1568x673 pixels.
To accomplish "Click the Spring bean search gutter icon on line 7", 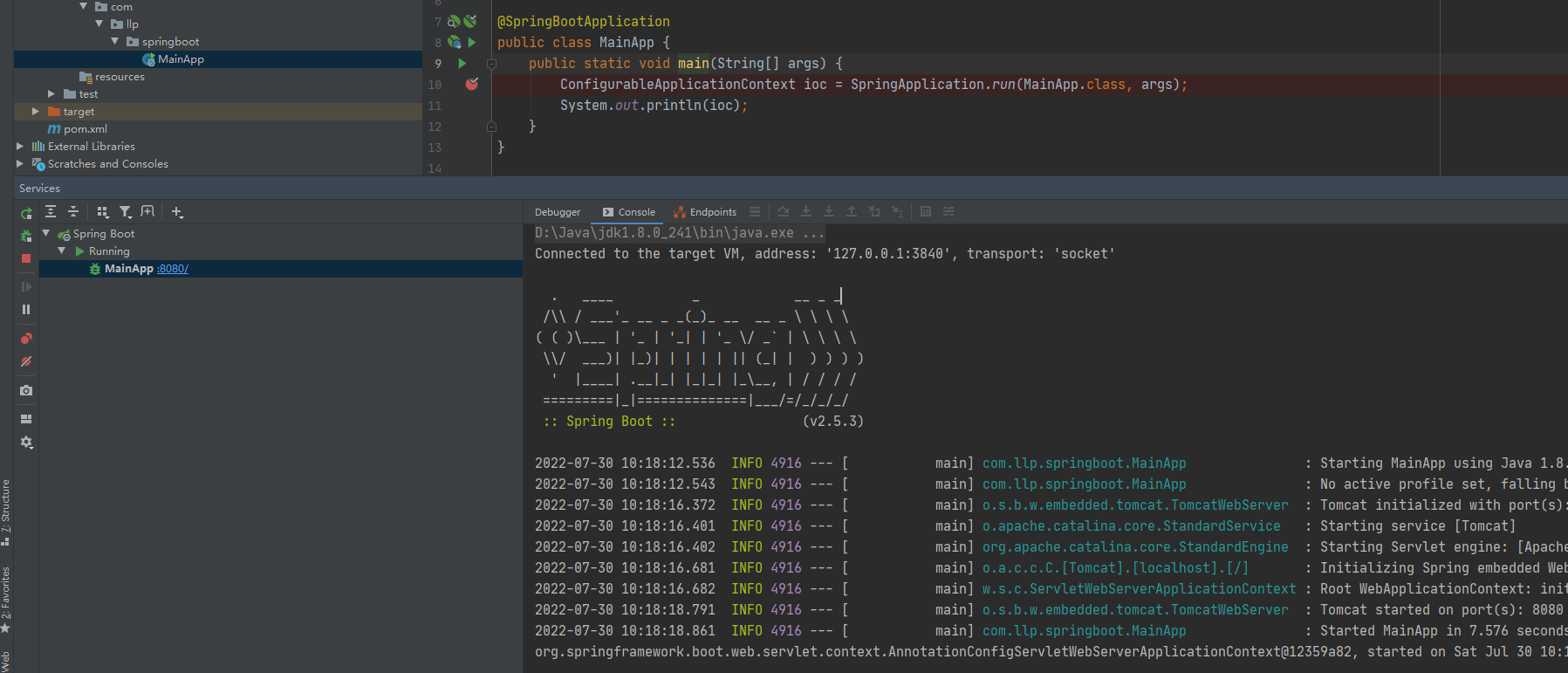I will point(454,21).
